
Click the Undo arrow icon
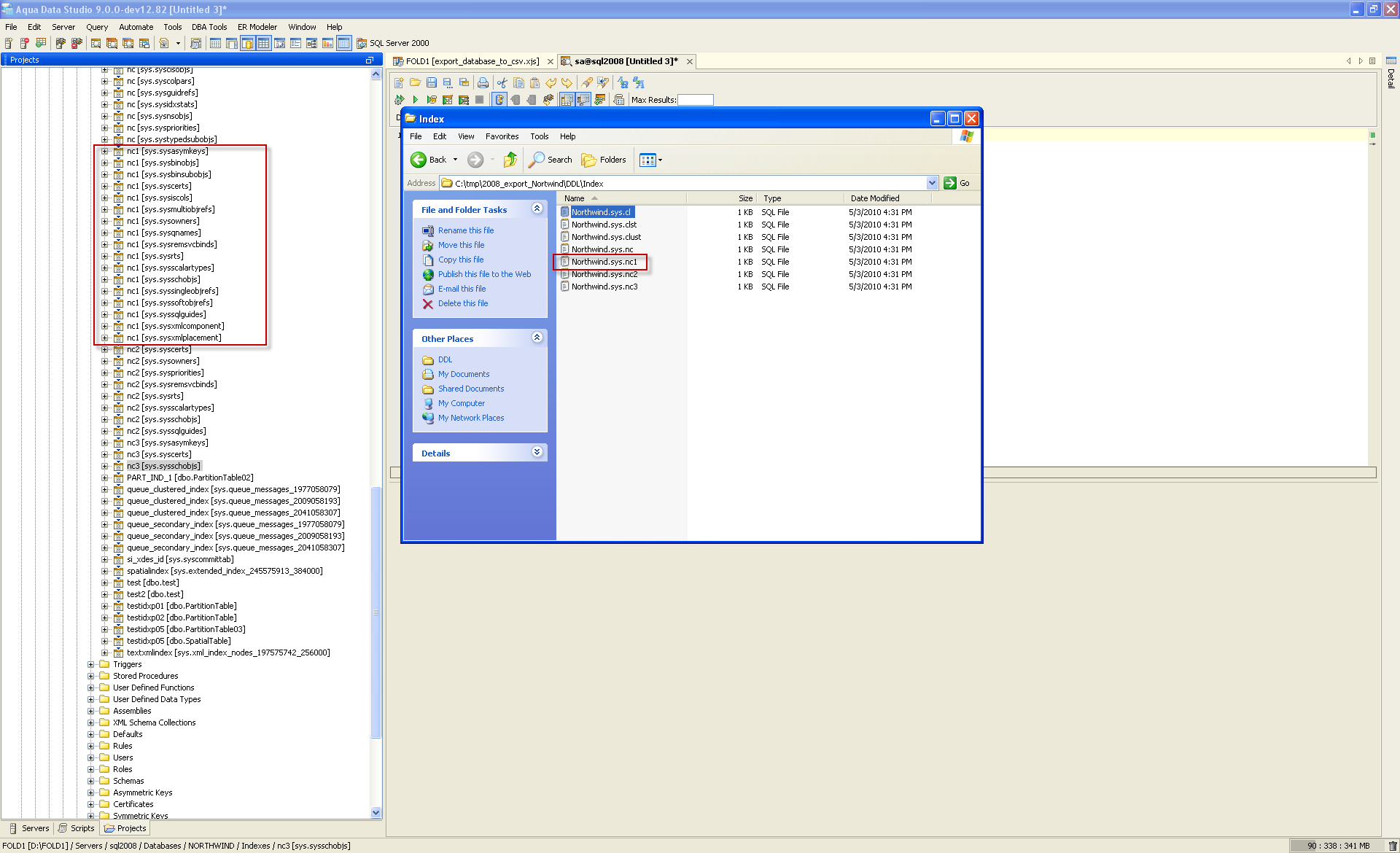(x=551, y=82)
